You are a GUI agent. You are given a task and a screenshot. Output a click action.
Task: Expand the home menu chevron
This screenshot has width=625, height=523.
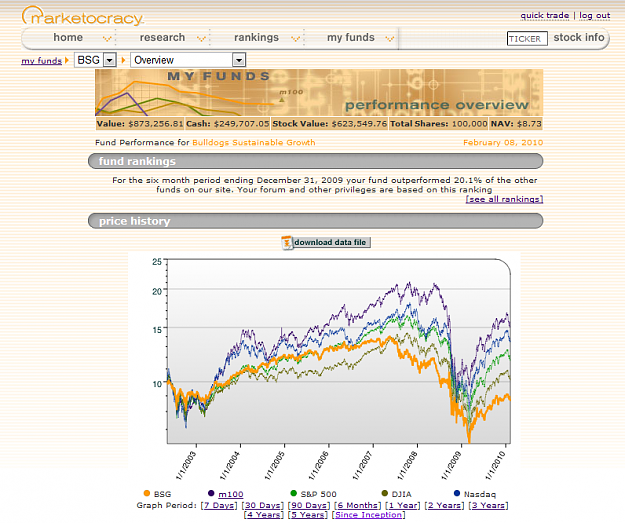[x=107, y=38]
